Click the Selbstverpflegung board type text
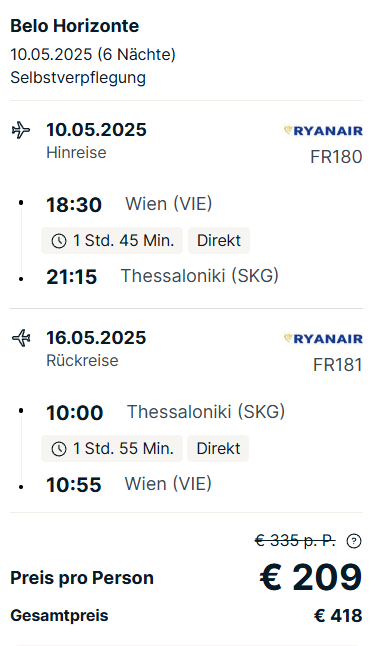 point(78,78)
